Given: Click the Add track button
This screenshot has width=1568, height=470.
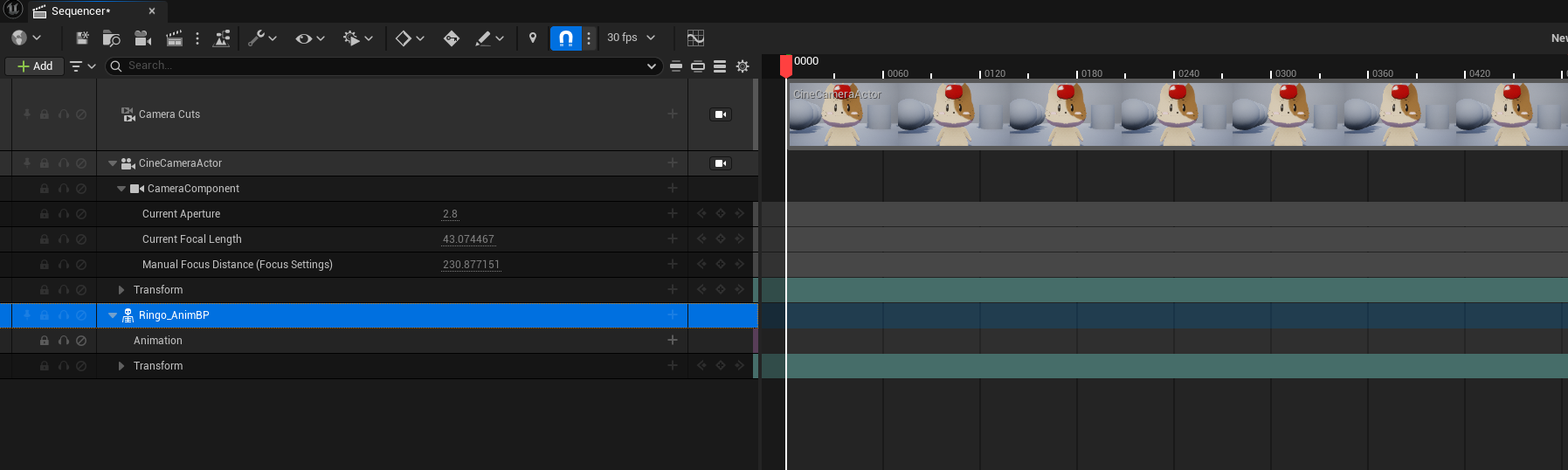Looking at the screenshot, I should 35,66.
